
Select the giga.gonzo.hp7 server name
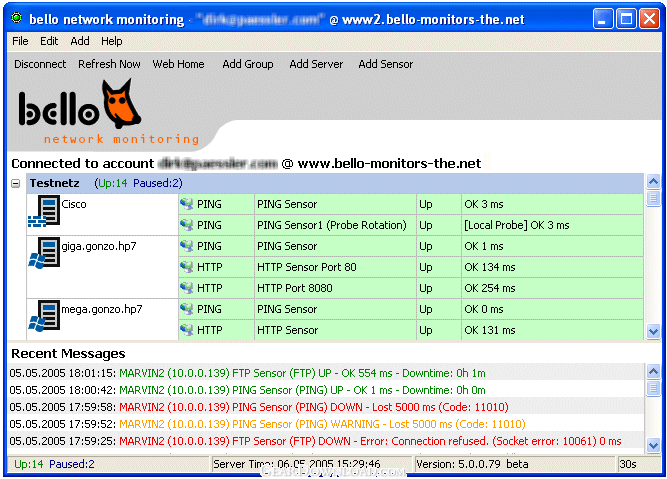coord(99,246)
